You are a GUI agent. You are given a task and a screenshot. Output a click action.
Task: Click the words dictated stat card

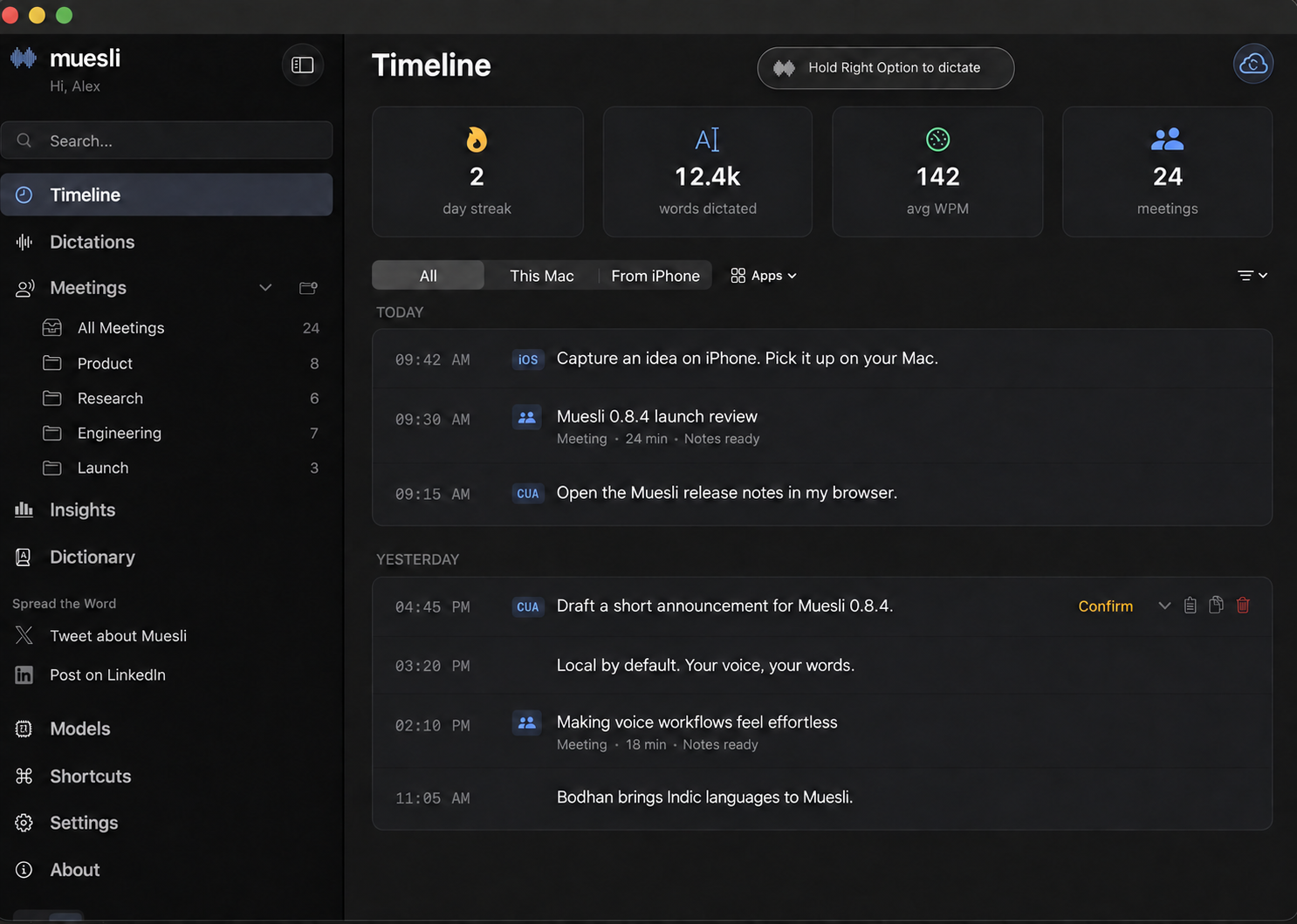708,172
